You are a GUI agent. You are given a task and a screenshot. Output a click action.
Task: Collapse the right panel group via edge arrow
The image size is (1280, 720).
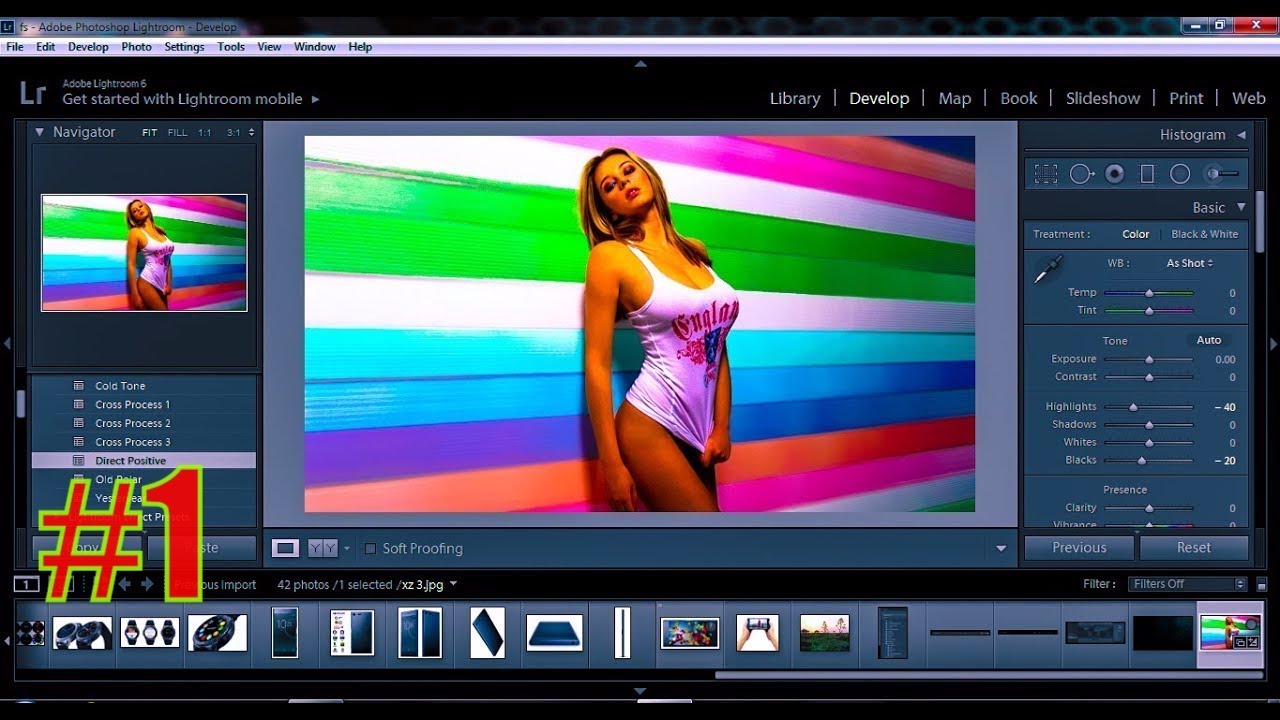1273,343
